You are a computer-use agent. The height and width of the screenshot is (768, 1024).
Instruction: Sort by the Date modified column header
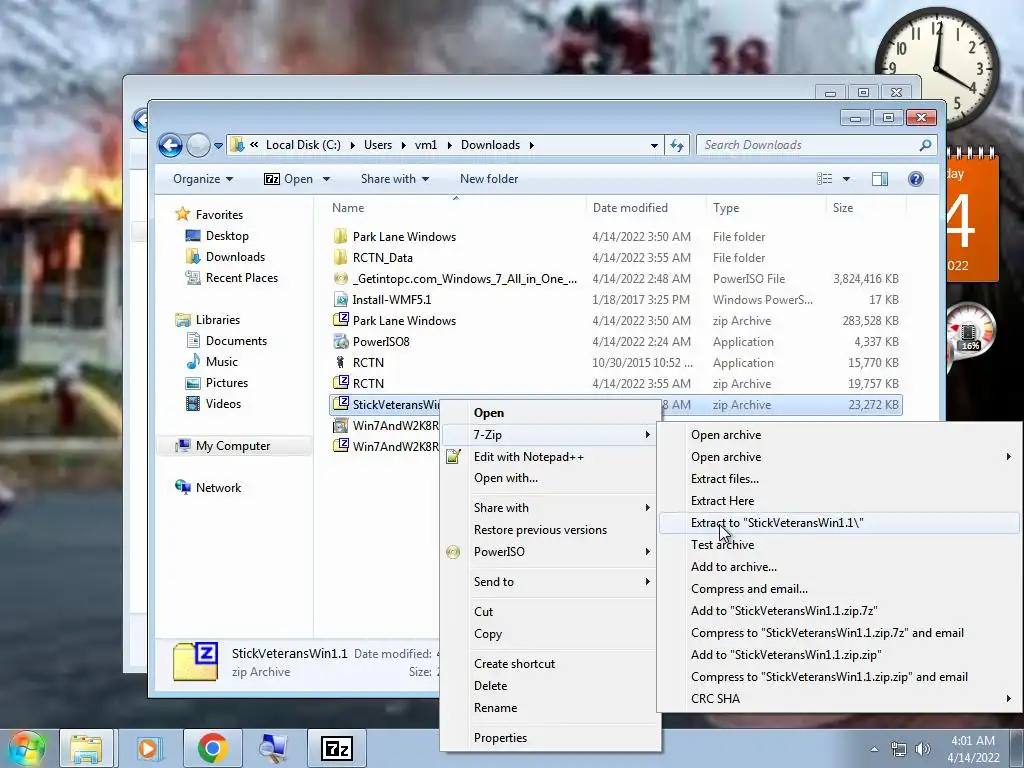(x=630, y=208)
